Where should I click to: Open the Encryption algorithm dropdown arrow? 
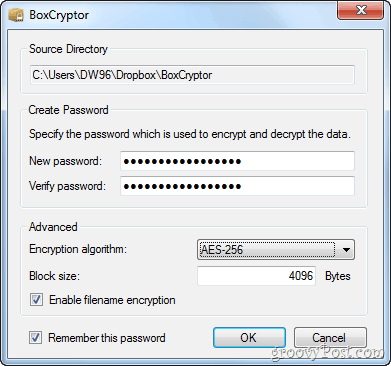(x=346, y=249)
